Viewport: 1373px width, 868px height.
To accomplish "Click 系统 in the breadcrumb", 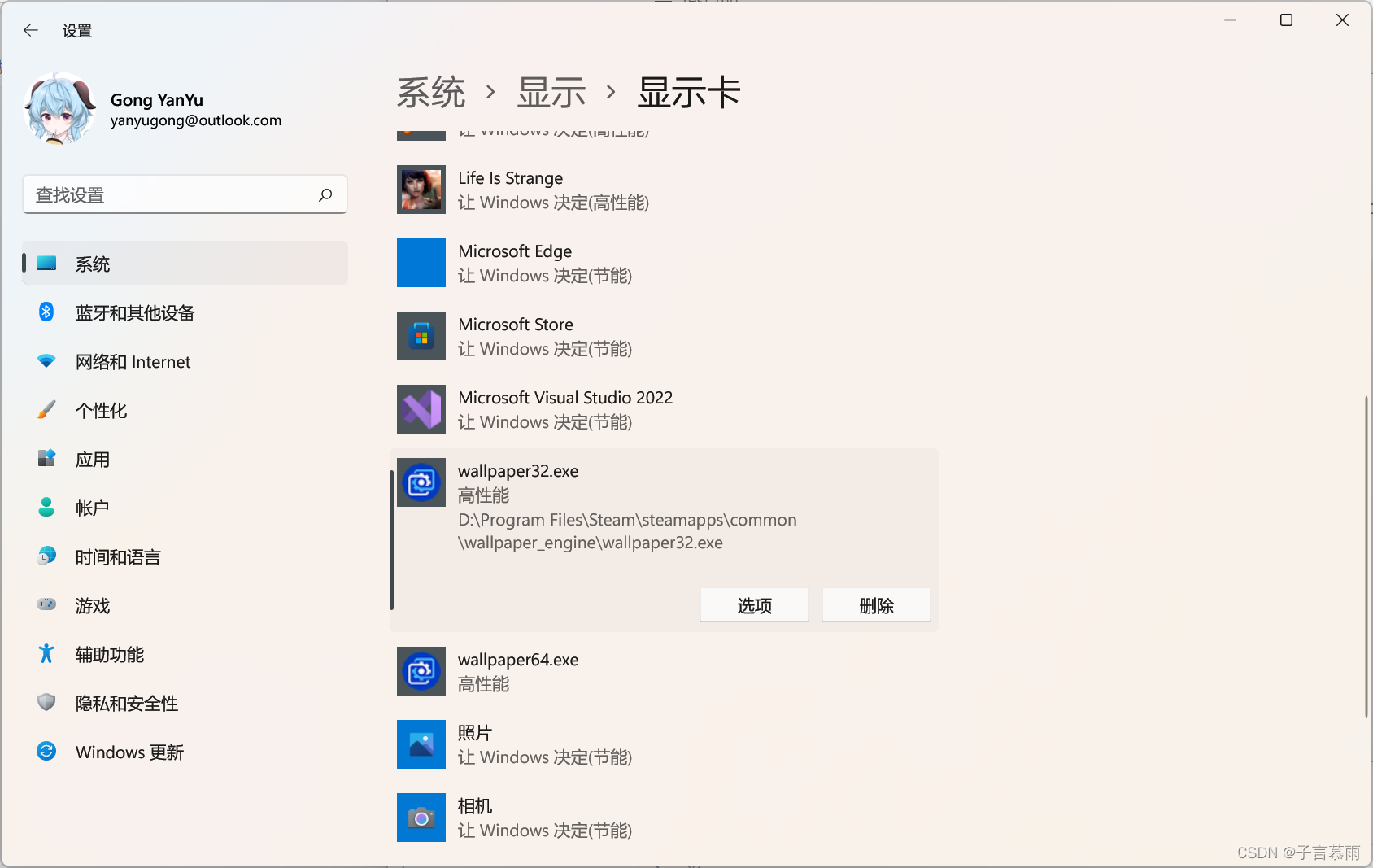I will (x=431, y=92).
